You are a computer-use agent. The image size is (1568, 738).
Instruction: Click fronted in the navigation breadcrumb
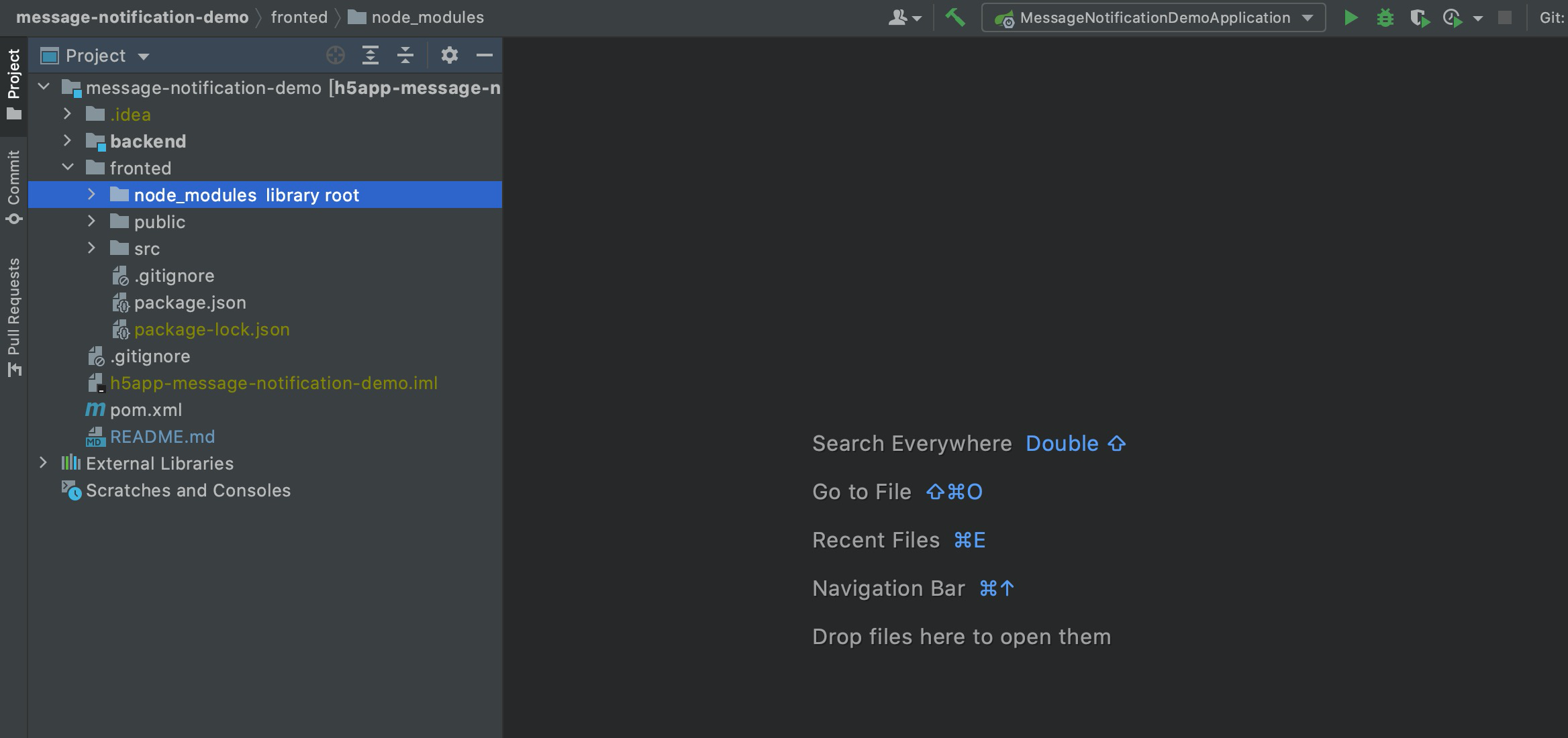pos(298,17)
